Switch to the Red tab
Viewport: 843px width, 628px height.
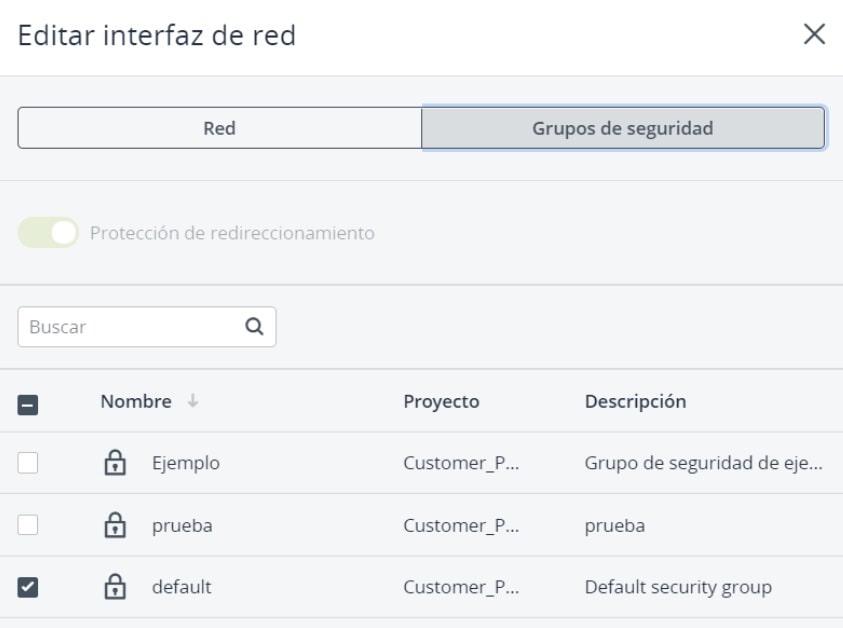219,128
